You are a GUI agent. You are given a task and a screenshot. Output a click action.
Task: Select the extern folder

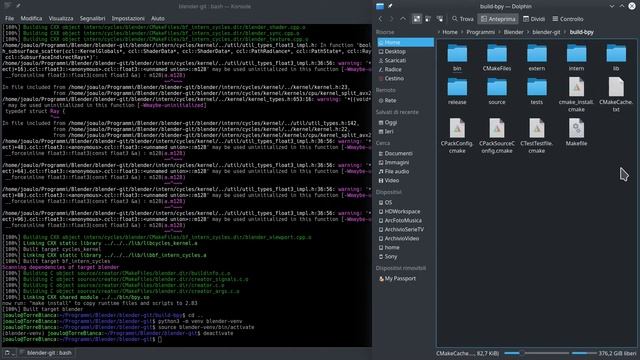point(537,58)
